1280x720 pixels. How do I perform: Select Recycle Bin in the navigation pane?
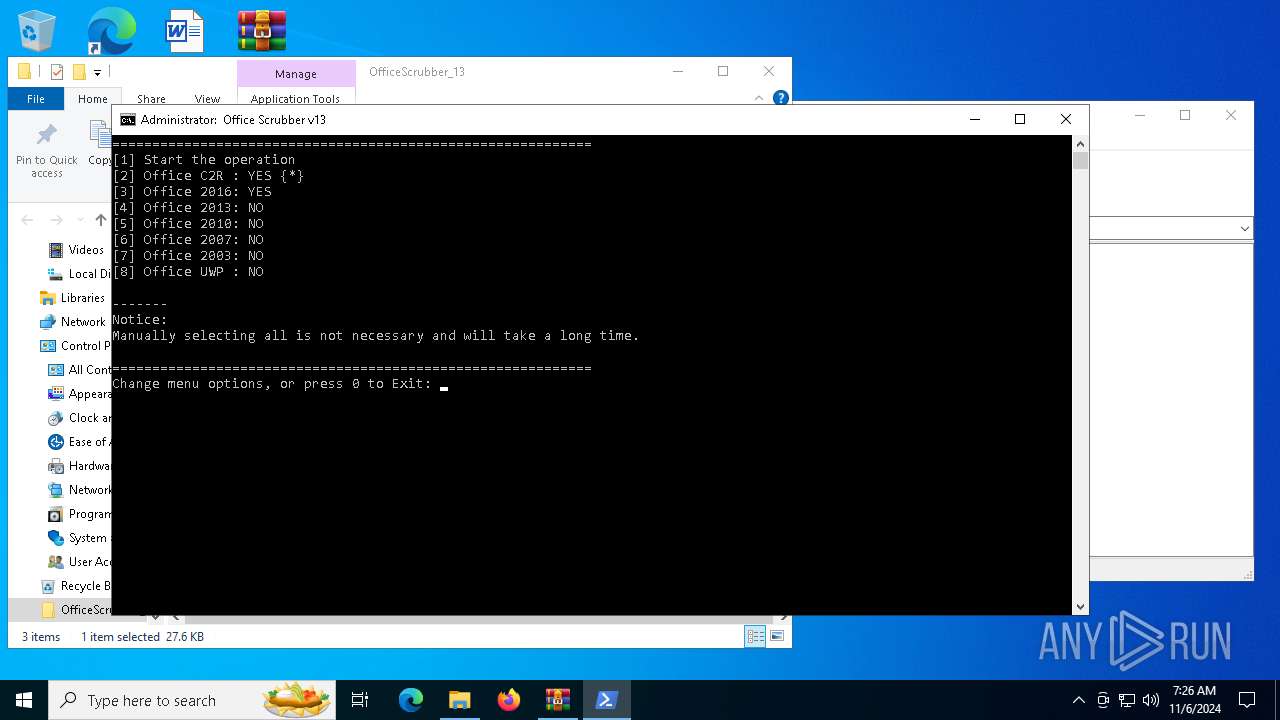point(75,586)
